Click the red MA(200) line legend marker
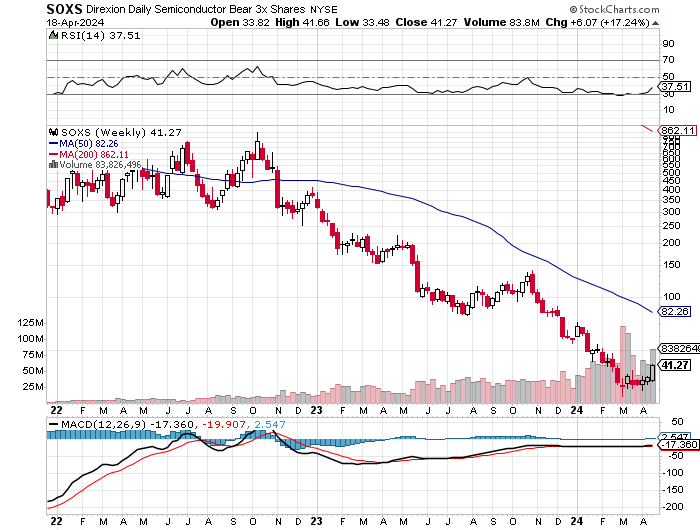Viewport: 700px width, 530px height. pyautogui.click(x=53, y=155)
